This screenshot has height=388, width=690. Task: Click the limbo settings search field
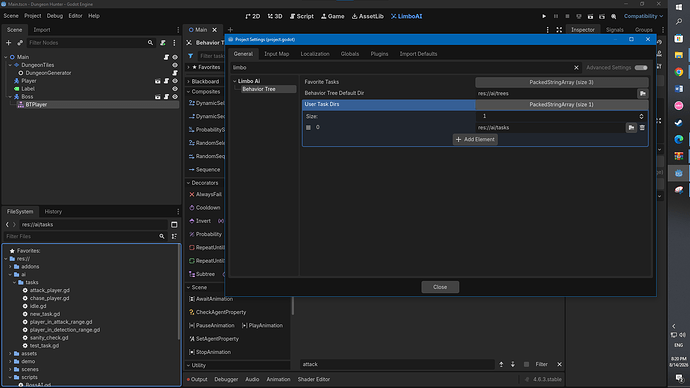tap(401, 68)
